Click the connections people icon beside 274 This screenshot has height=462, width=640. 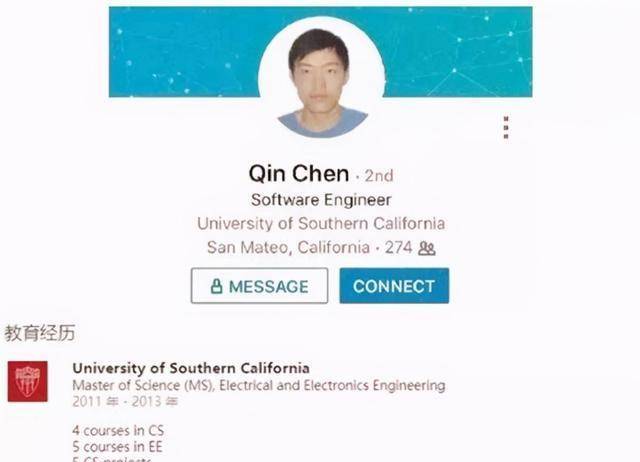(x=427, y=248)
